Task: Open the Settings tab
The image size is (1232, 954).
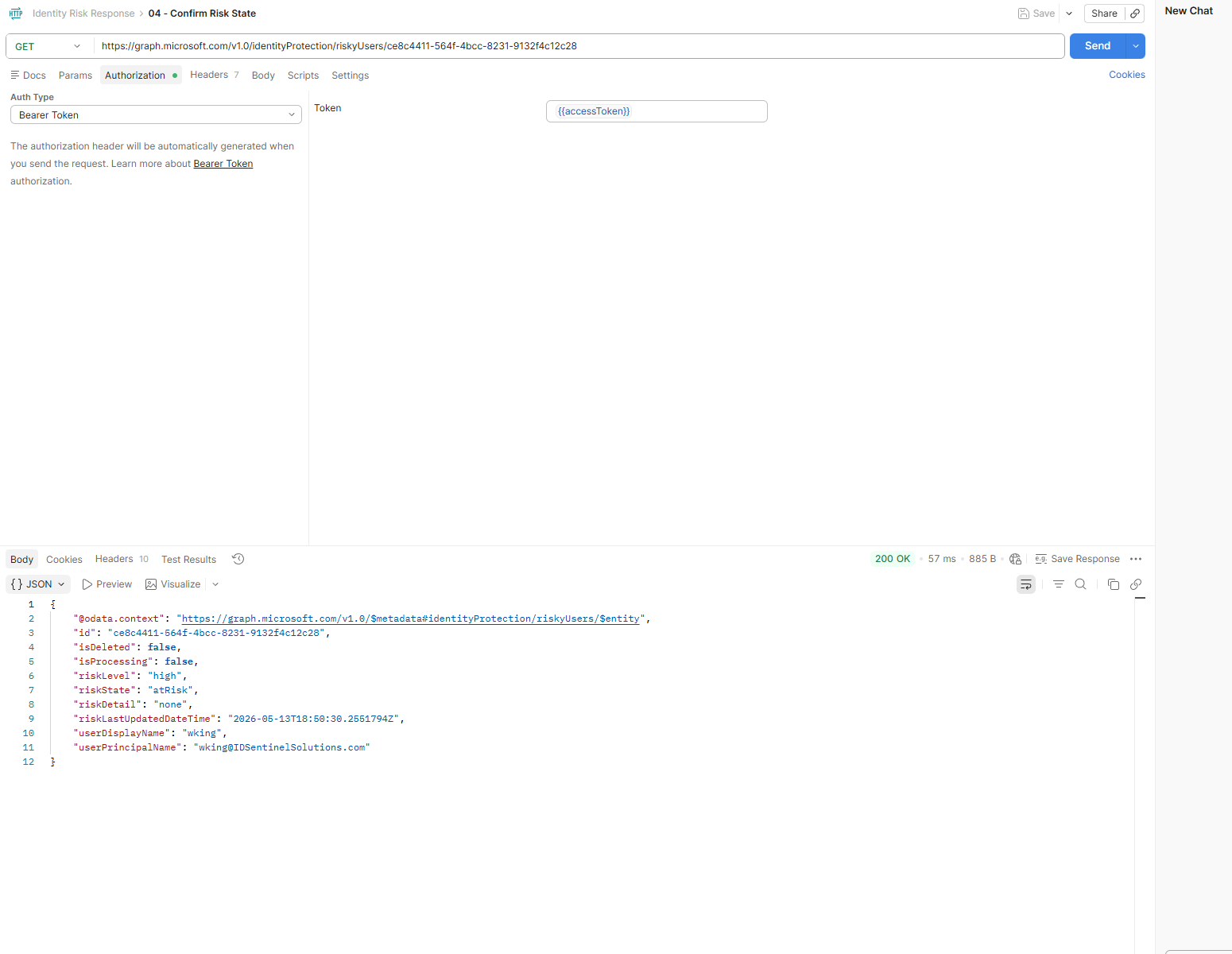Action: (x=350, y=76)
